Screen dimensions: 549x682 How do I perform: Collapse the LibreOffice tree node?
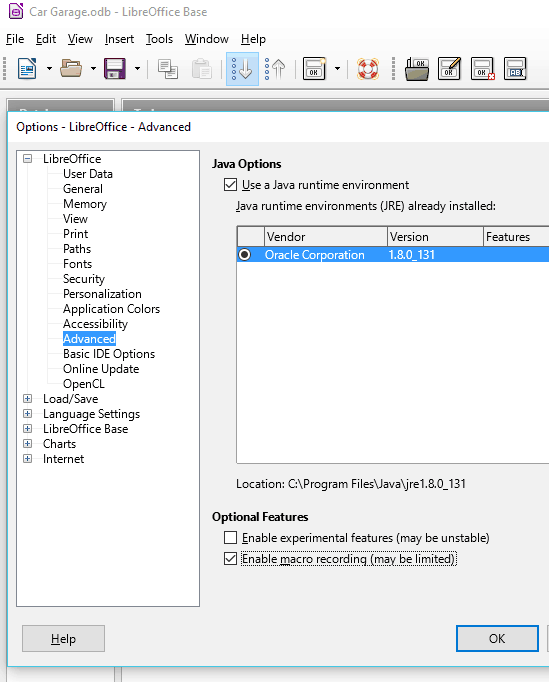[x=27, y=158]
